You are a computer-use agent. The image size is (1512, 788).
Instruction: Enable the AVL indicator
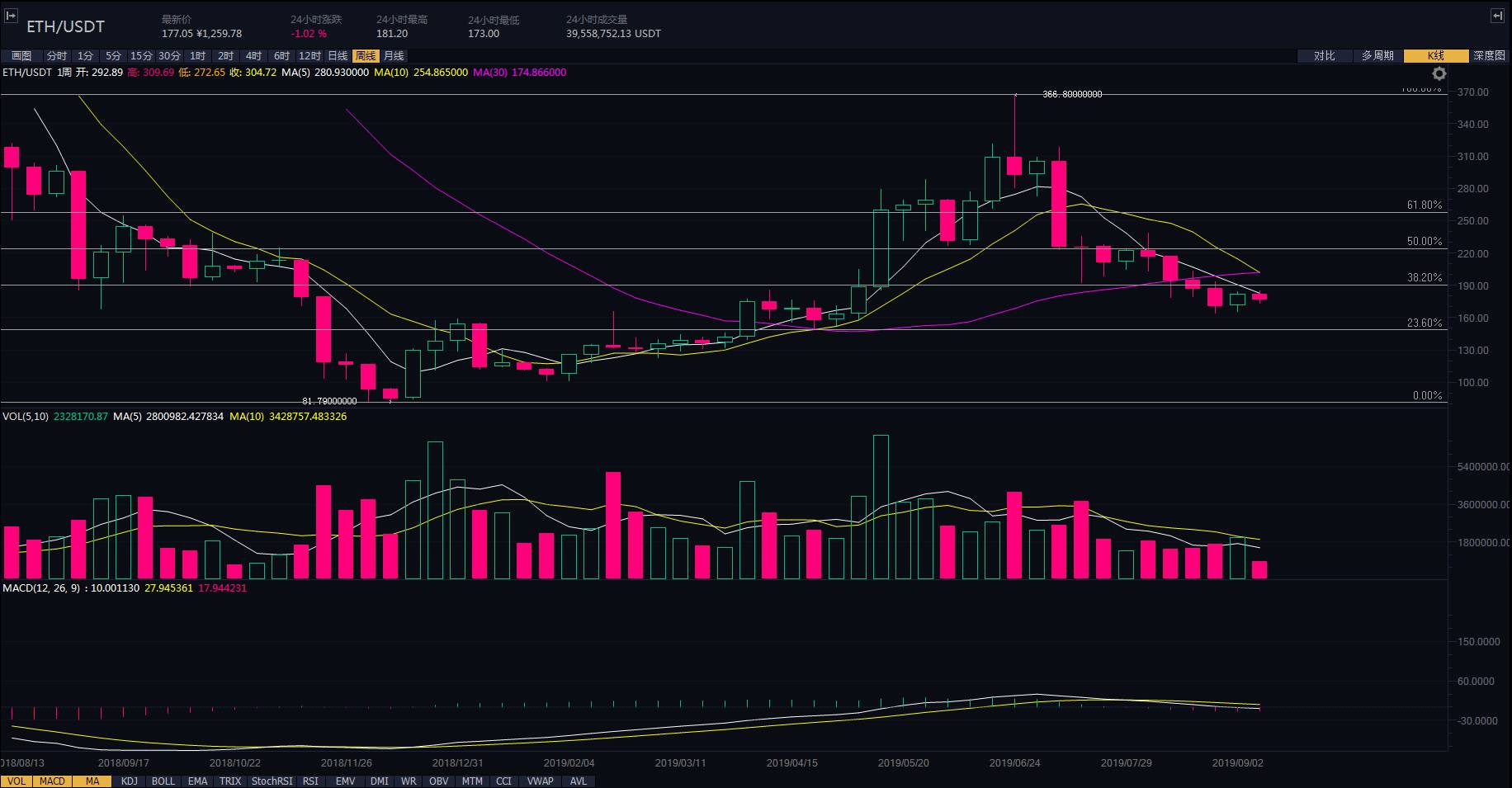579,781
